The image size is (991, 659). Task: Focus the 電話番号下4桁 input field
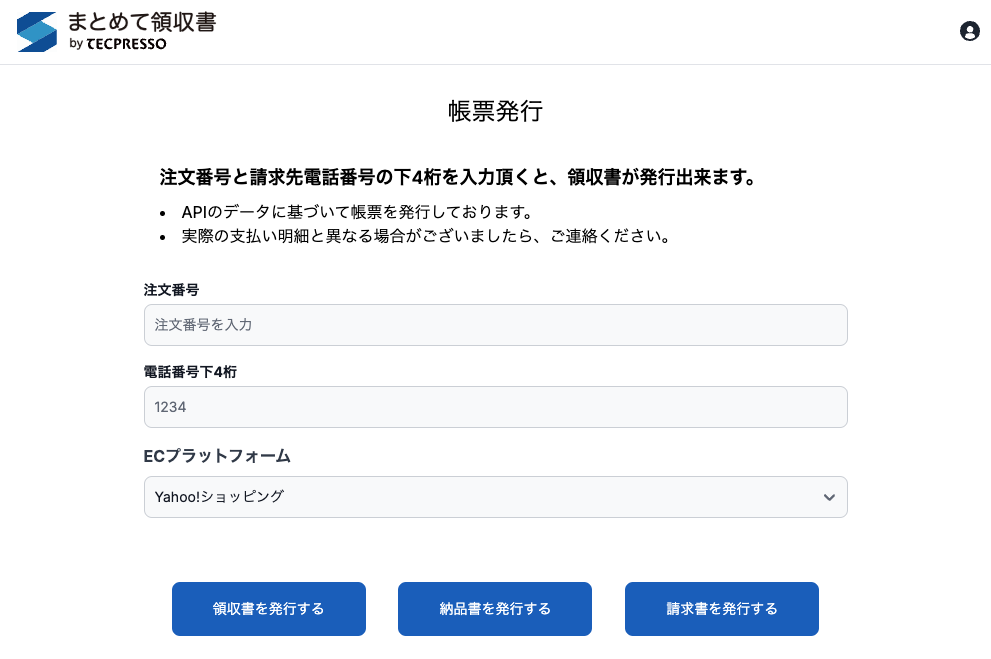(495, 407)
